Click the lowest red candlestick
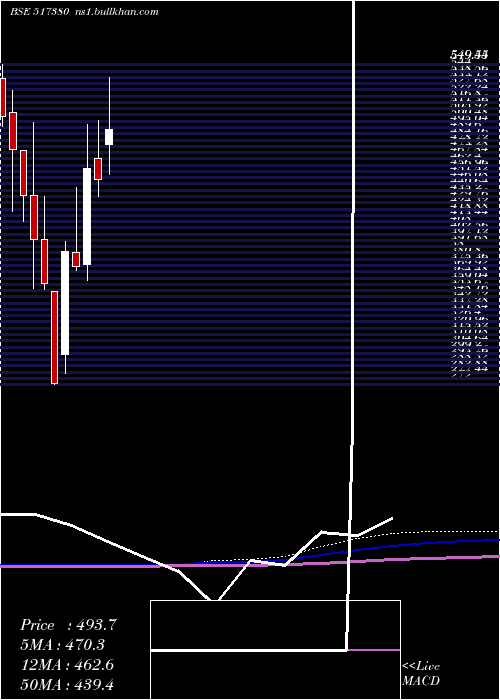The image size is (500, 700). pos(54,338)
